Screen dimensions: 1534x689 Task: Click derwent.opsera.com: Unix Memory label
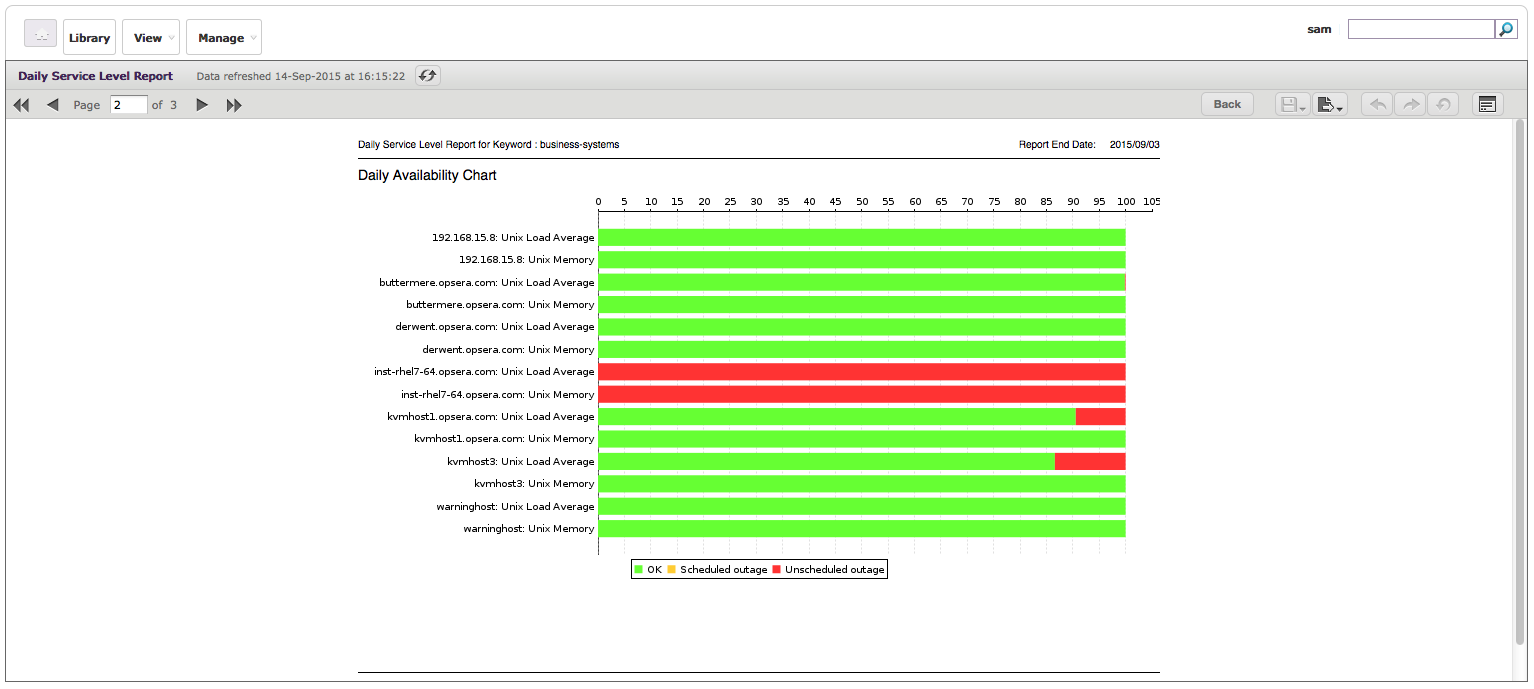point(508,350)
